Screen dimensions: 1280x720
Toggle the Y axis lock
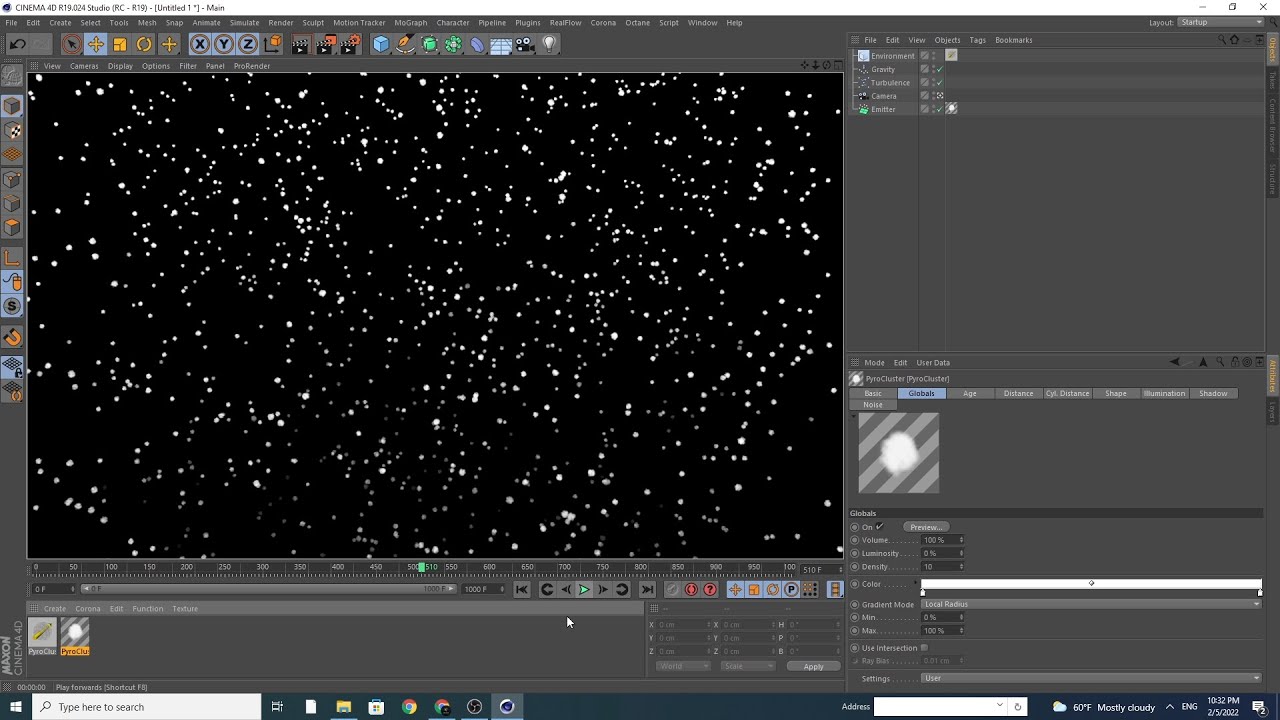pyautogui.click(x=224, y=44)
